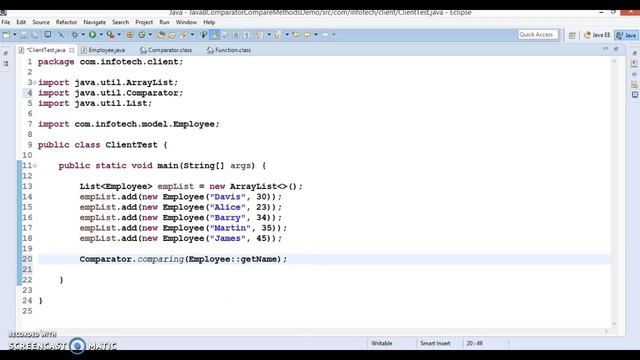Click the New file toolbar icon
The image size is (640, 360).
(6, 35)
